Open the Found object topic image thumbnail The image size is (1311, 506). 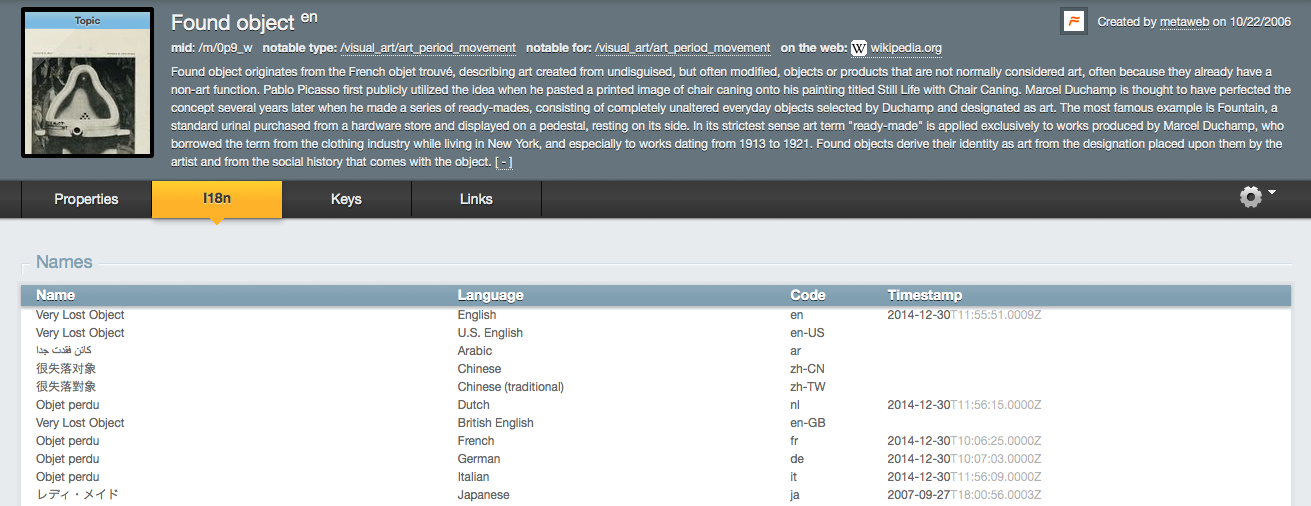(87, 82)
